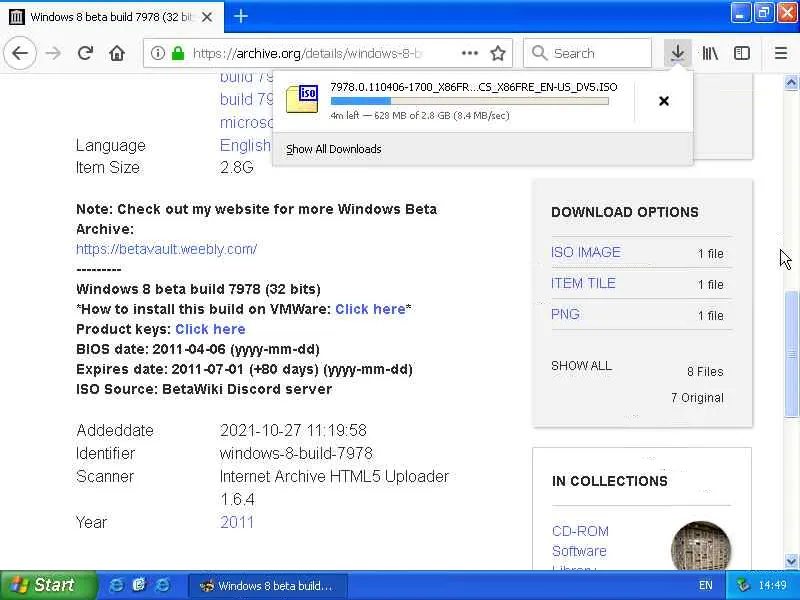Close the Windows 8 beta build tab

pyautogui.click(x=207, y=17)
